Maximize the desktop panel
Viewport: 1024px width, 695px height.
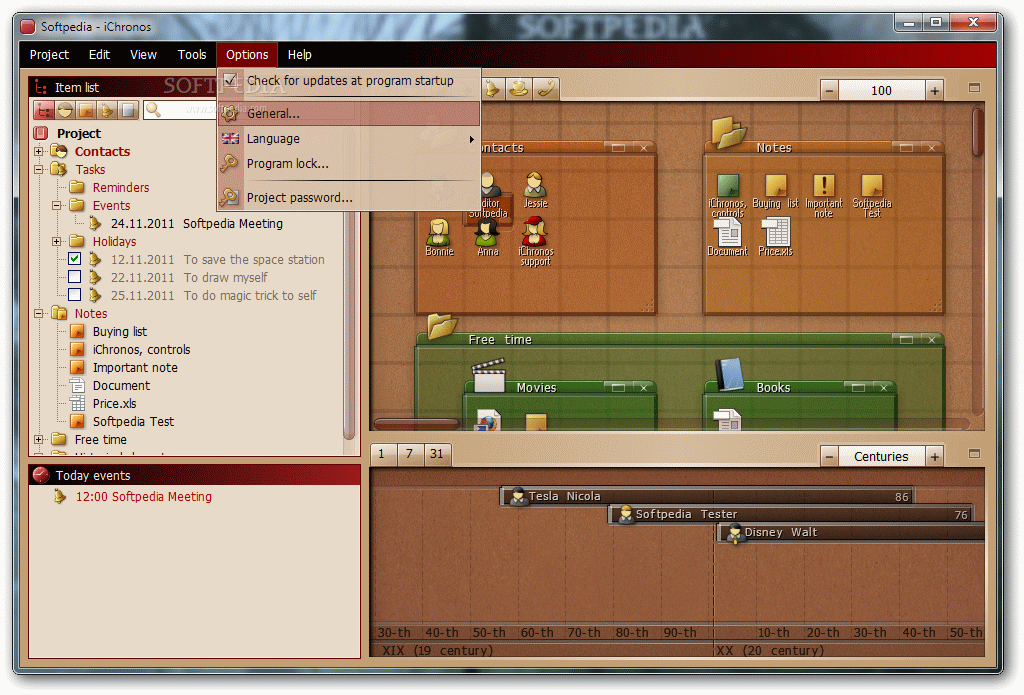(x=974, y=88)
